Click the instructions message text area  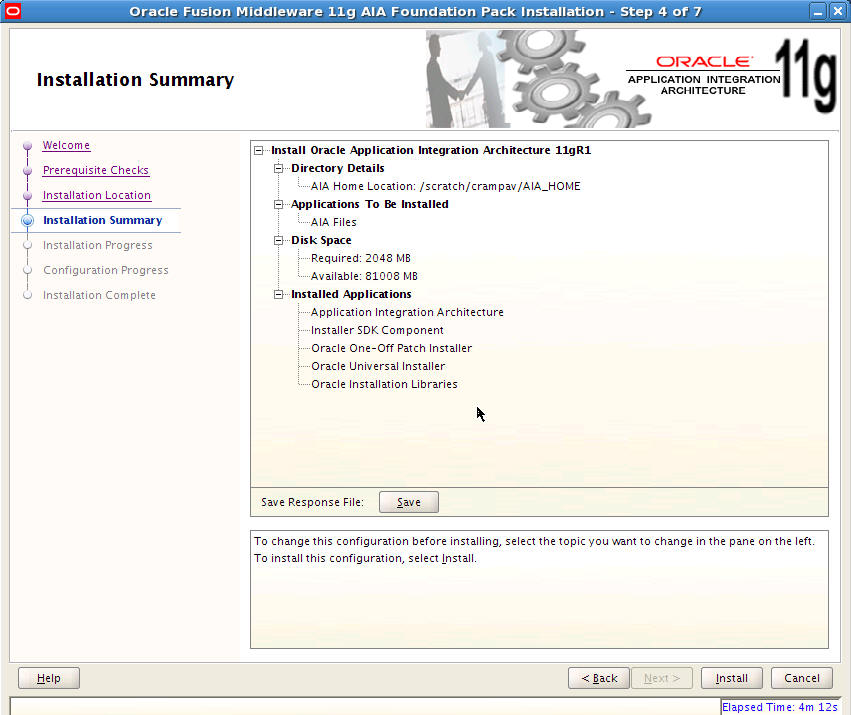(x=539, y=590)
